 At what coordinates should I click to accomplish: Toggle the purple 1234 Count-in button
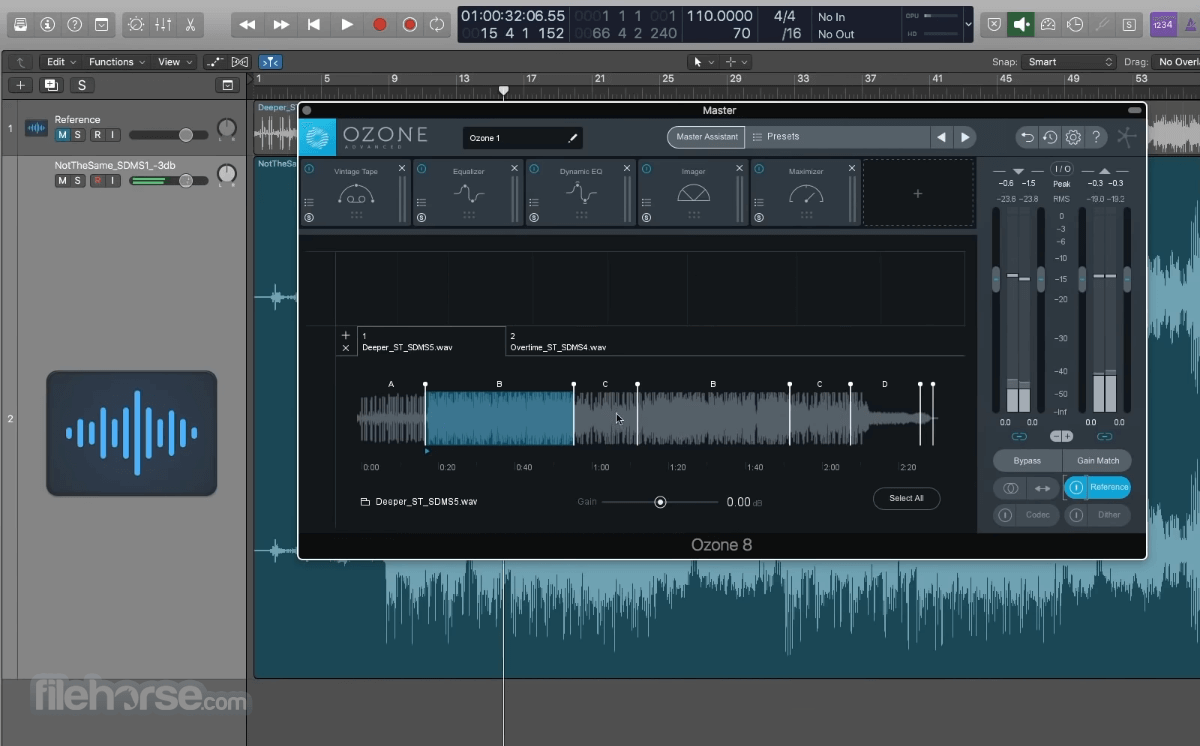click(x=1163, y=24)
